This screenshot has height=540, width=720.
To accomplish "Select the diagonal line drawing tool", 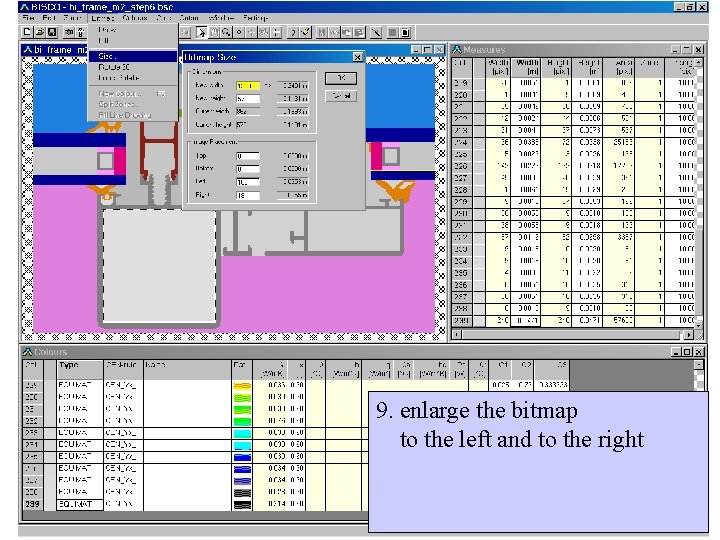I will point(376,32).
